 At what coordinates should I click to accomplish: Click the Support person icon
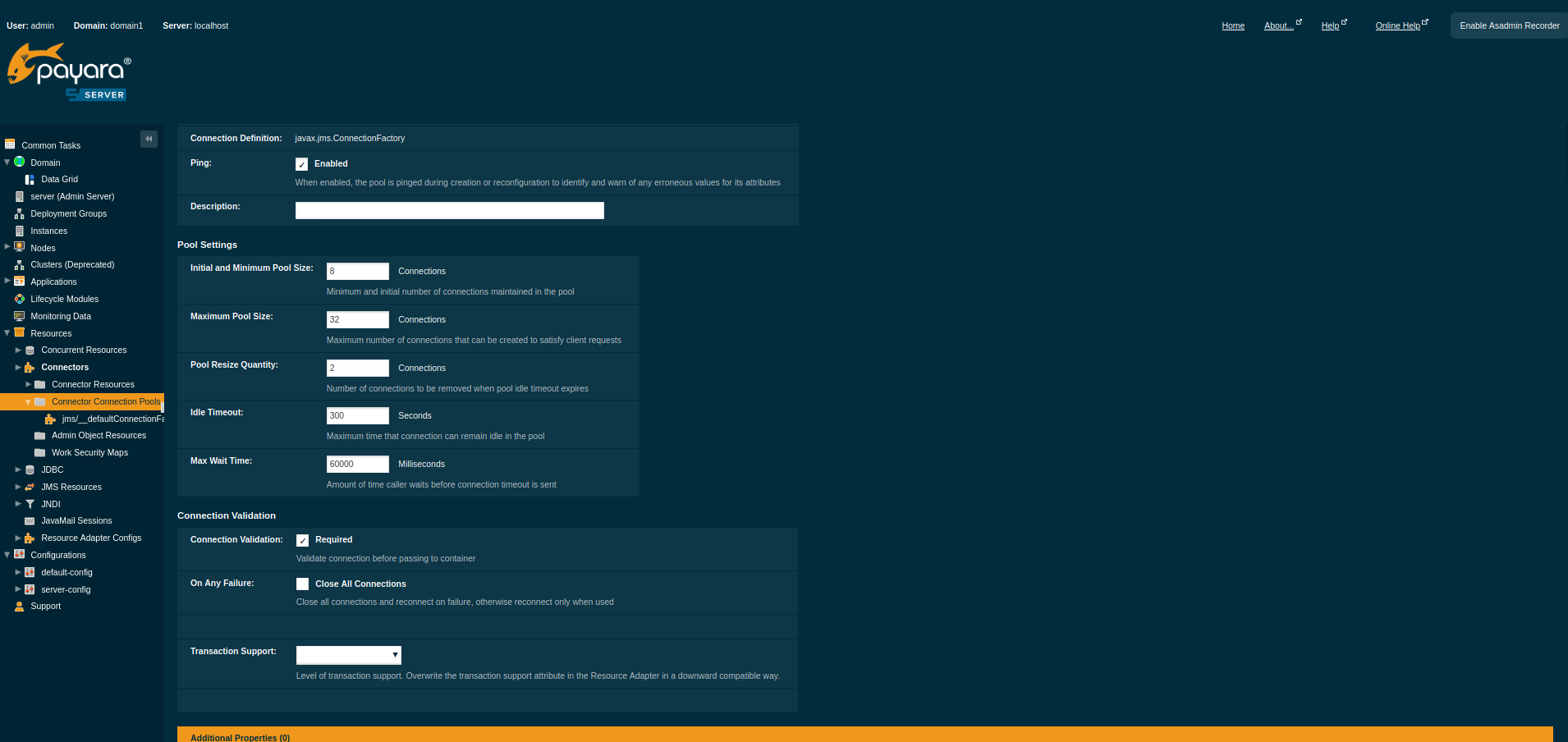pyautogui.click(x=20, y=607)
